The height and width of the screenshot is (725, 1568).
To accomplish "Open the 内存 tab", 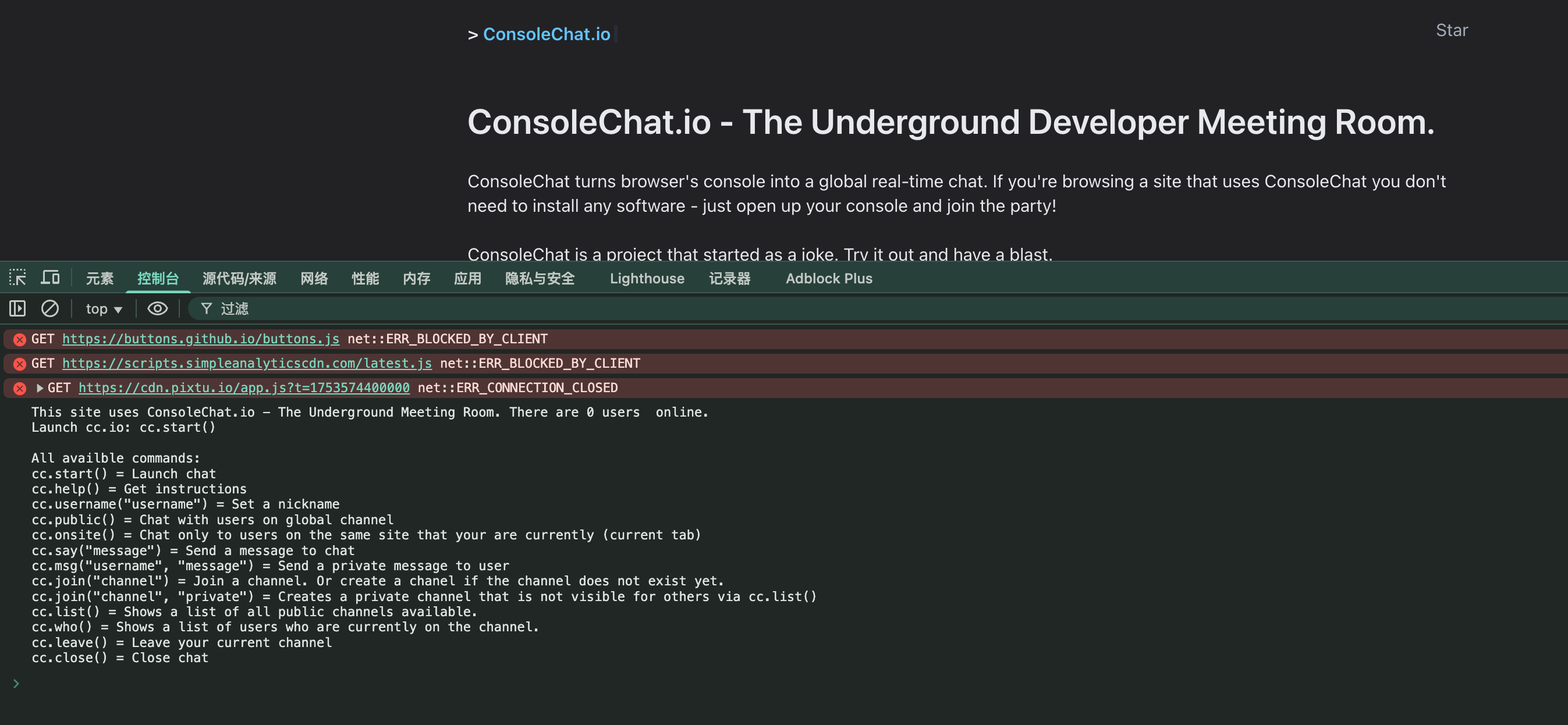I will [x=416, y=278].
